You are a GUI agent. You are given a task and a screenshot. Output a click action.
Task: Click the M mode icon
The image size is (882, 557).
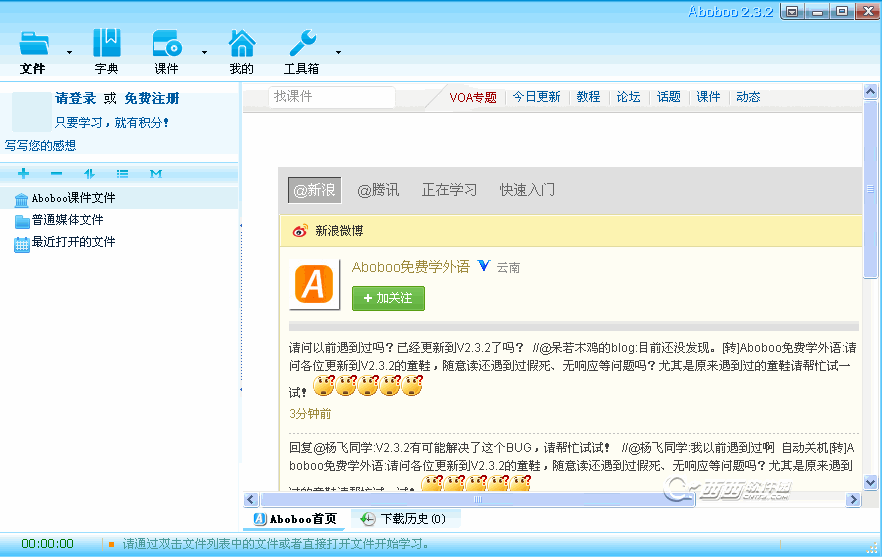point(156,174)
